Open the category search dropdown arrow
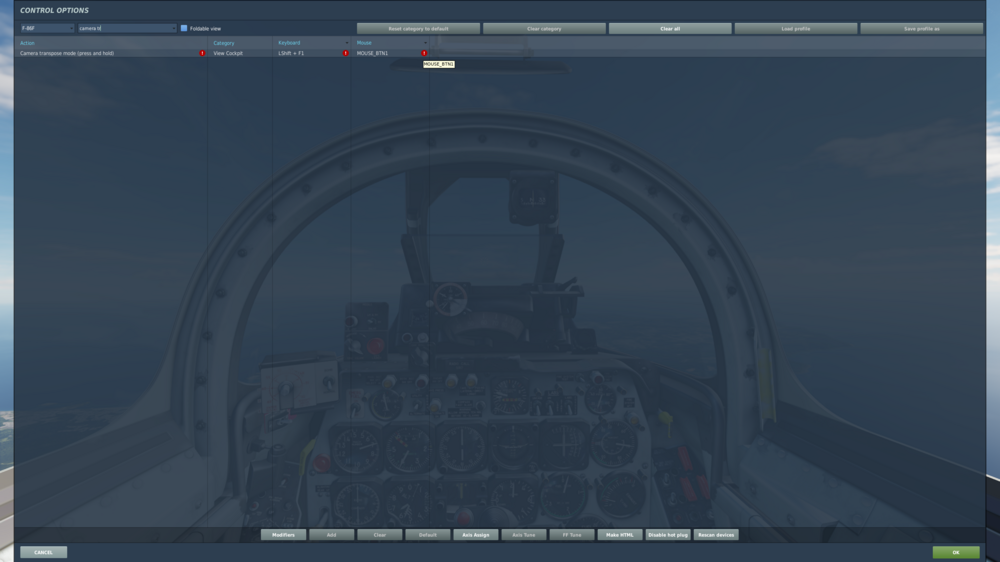The height and width of the screenshot is (562, 1000). pyautogui.click(x=173, y=28)
